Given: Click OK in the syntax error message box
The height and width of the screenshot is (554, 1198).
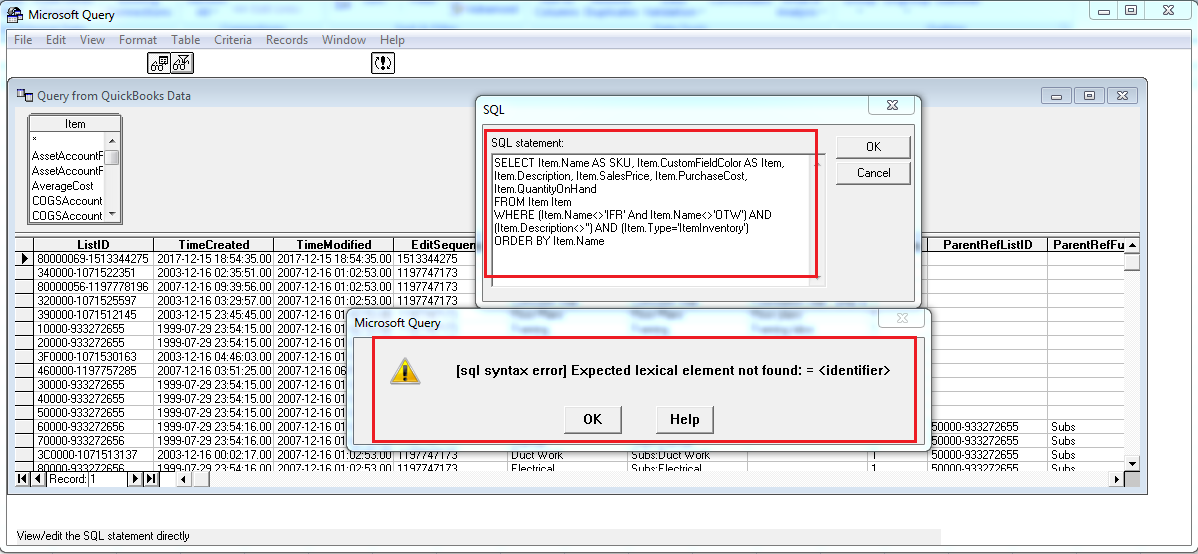Looking at the screenshot, I should [593, 419].
